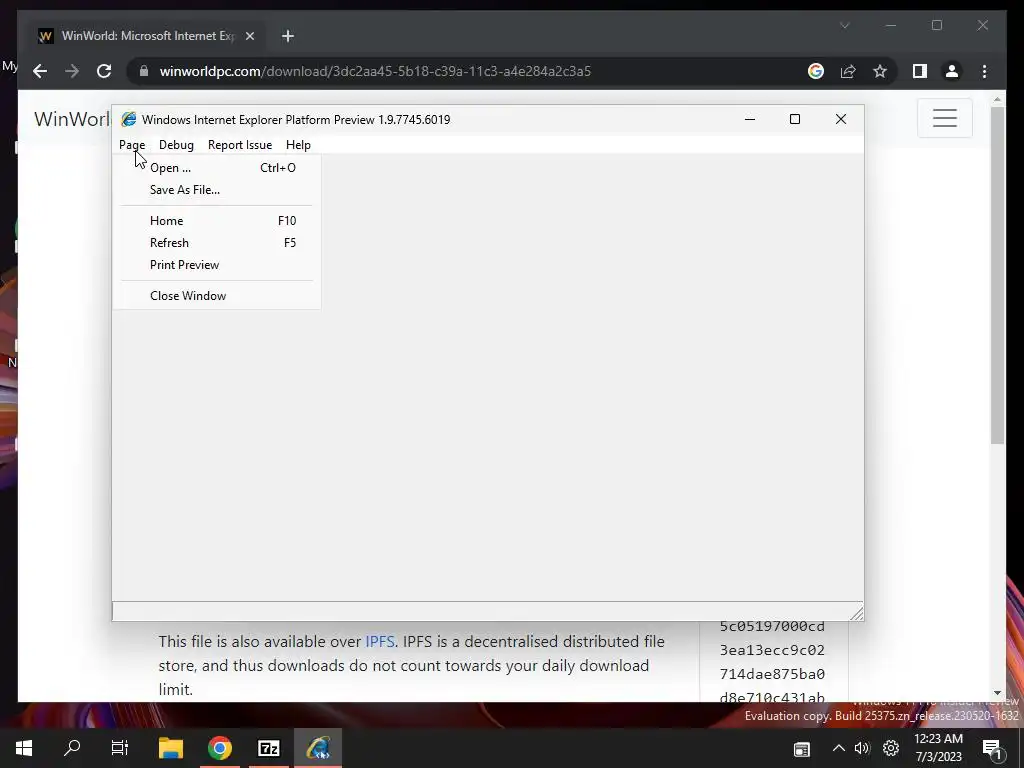Click the '5c05197000cd' hash text
The width and height of the screenshot is (1024, 768).
[772, 626]
